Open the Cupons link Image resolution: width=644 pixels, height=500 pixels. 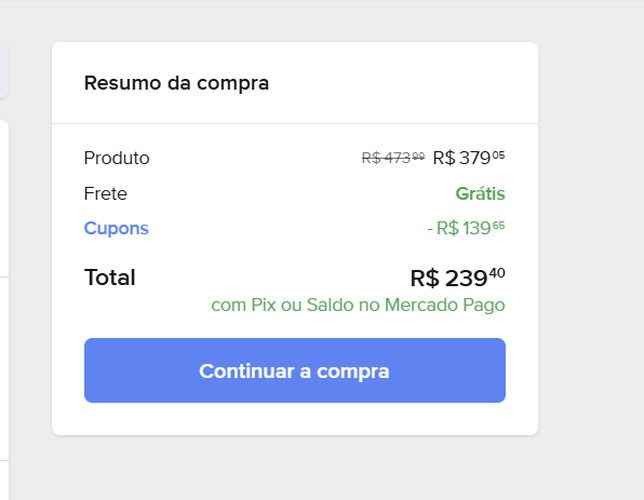point(116,228)
